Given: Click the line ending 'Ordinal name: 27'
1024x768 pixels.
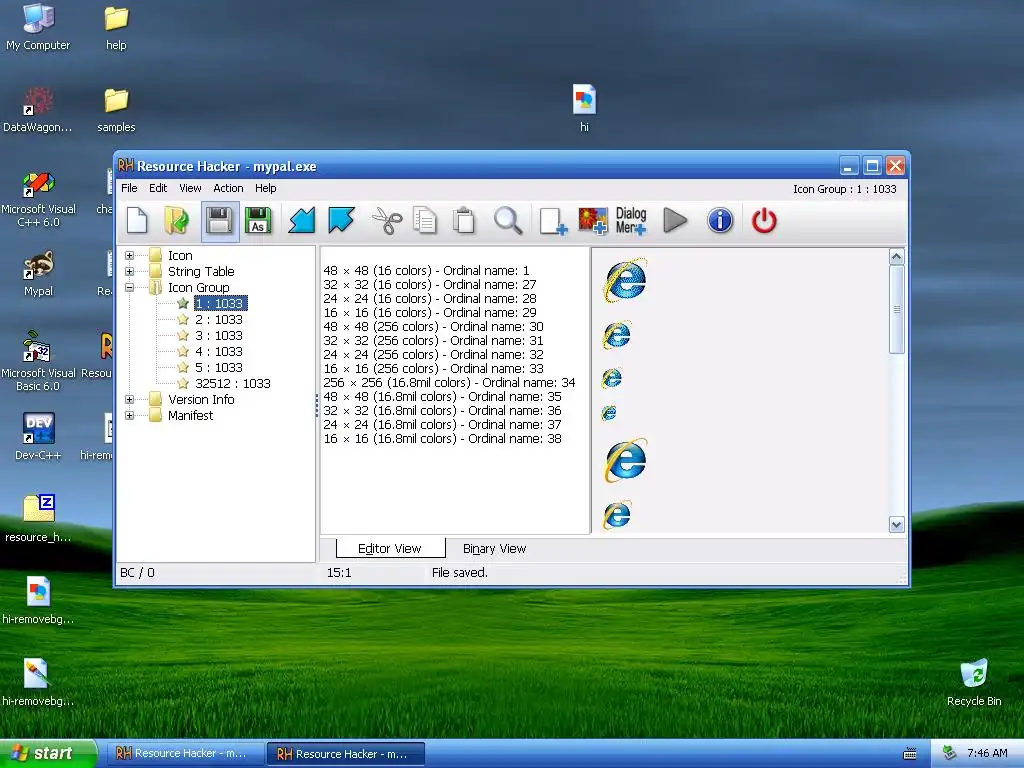Looking at the screenshot, I should click(430, 285).
